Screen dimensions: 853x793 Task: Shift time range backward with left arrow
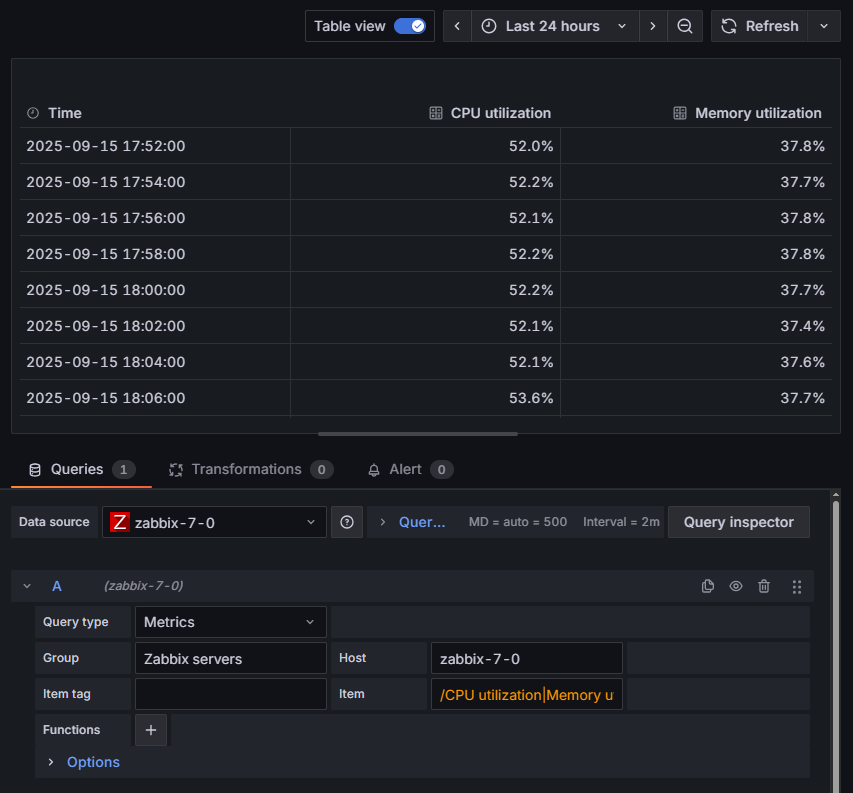coord(457,26)
